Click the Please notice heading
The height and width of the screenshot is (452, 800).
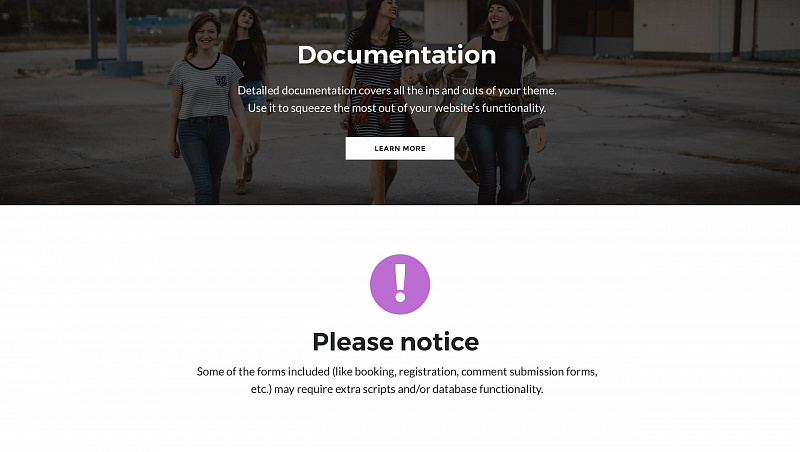tap(395, 342)
